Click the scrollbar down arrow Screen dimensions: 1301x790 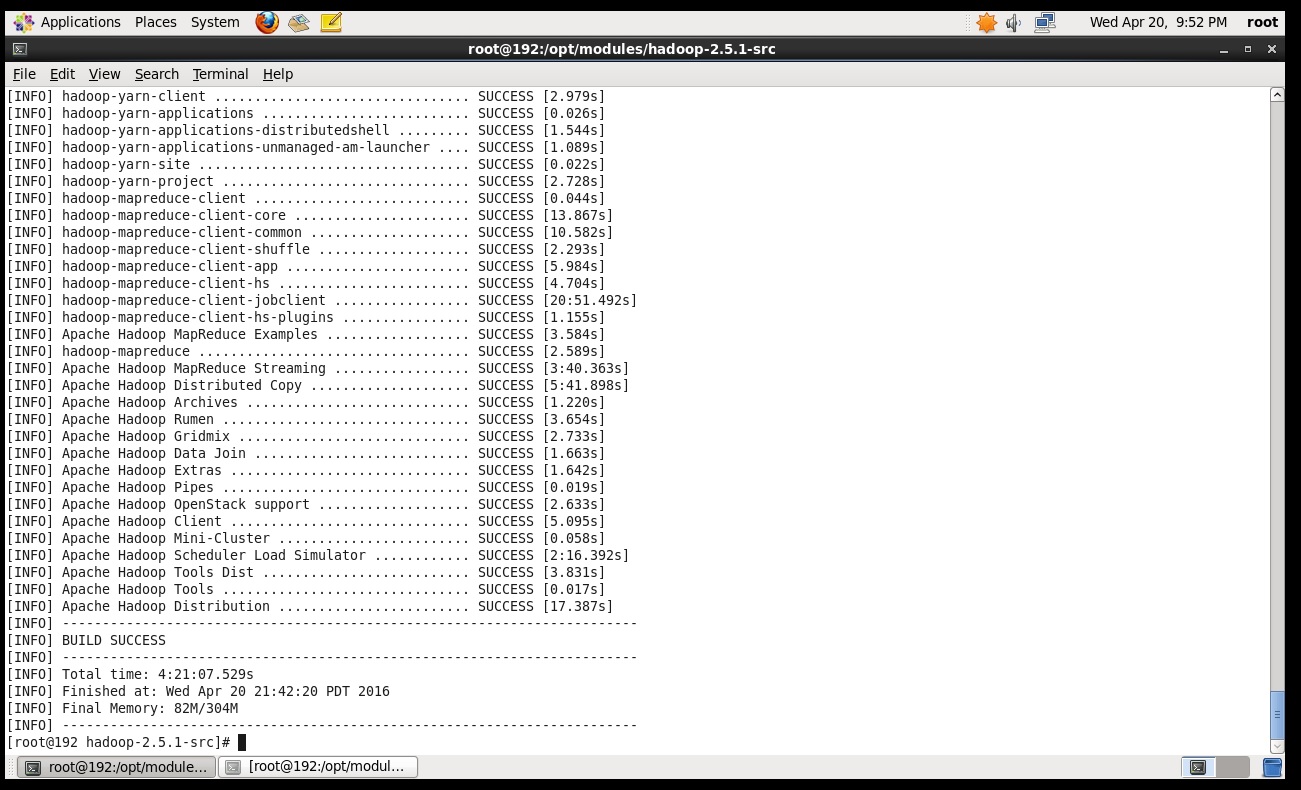1277,746
